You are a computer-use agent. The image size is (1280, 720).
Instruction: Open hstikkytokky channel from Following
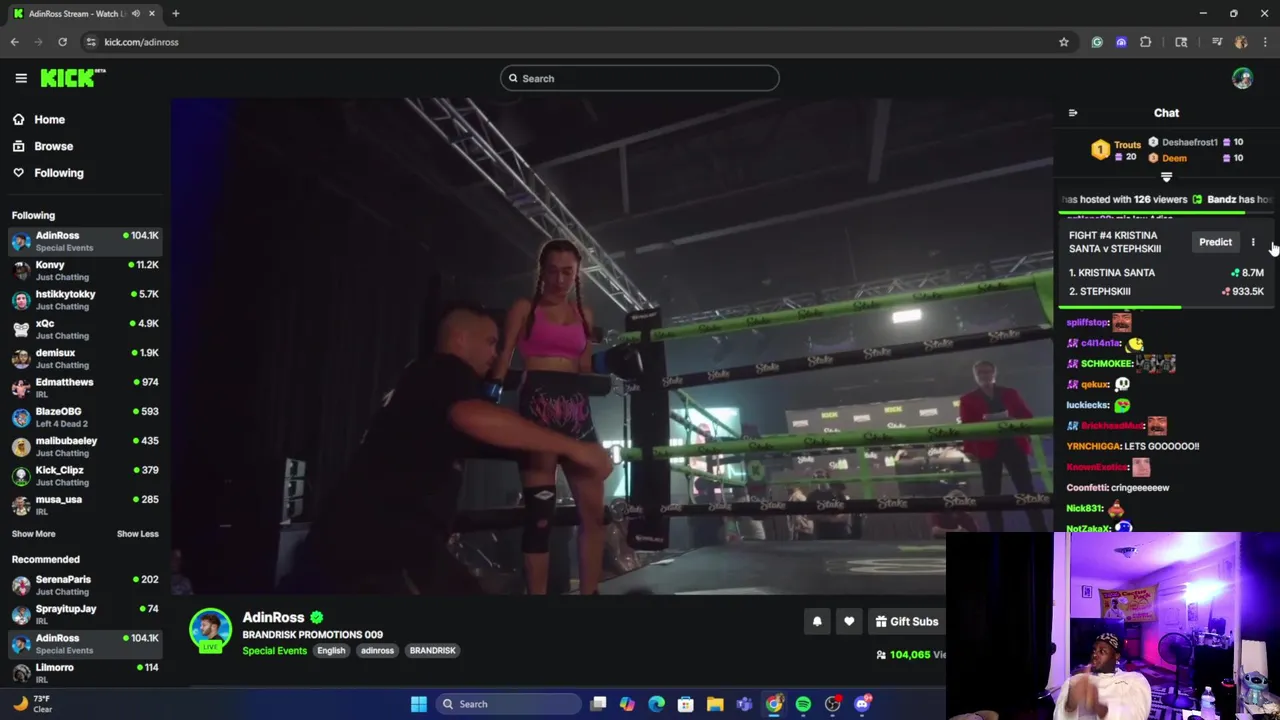(x=85, y=300)
